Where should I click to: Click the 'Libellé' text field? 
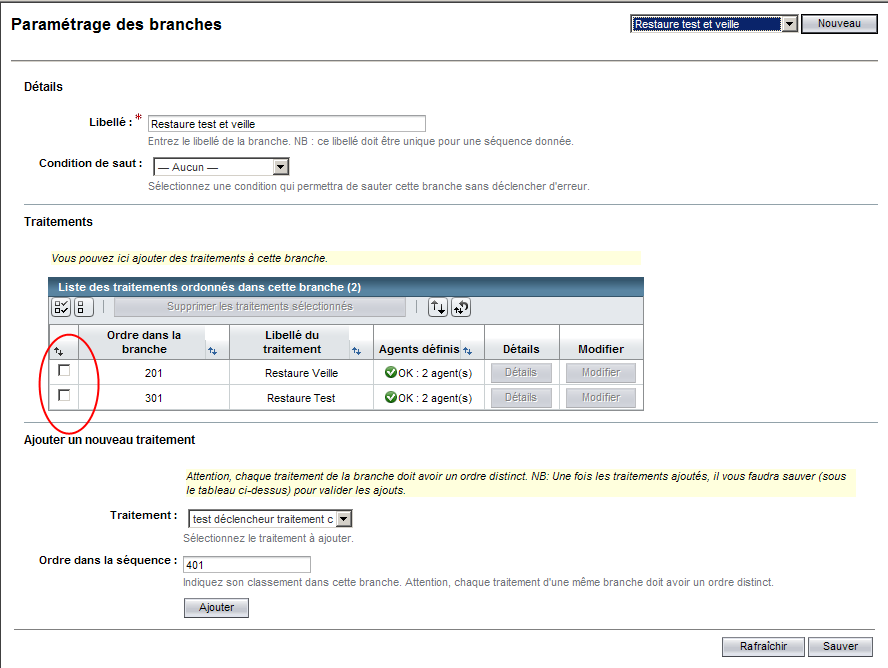[286, 124]
